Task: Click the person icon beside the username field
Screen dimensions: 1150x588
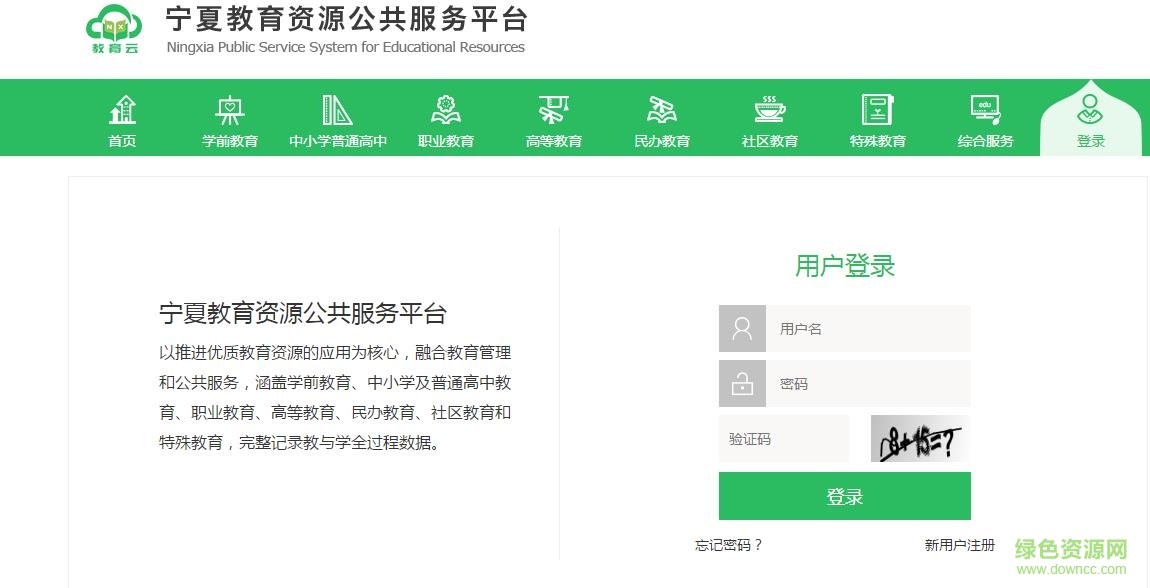Action: (x=742, y=328)
